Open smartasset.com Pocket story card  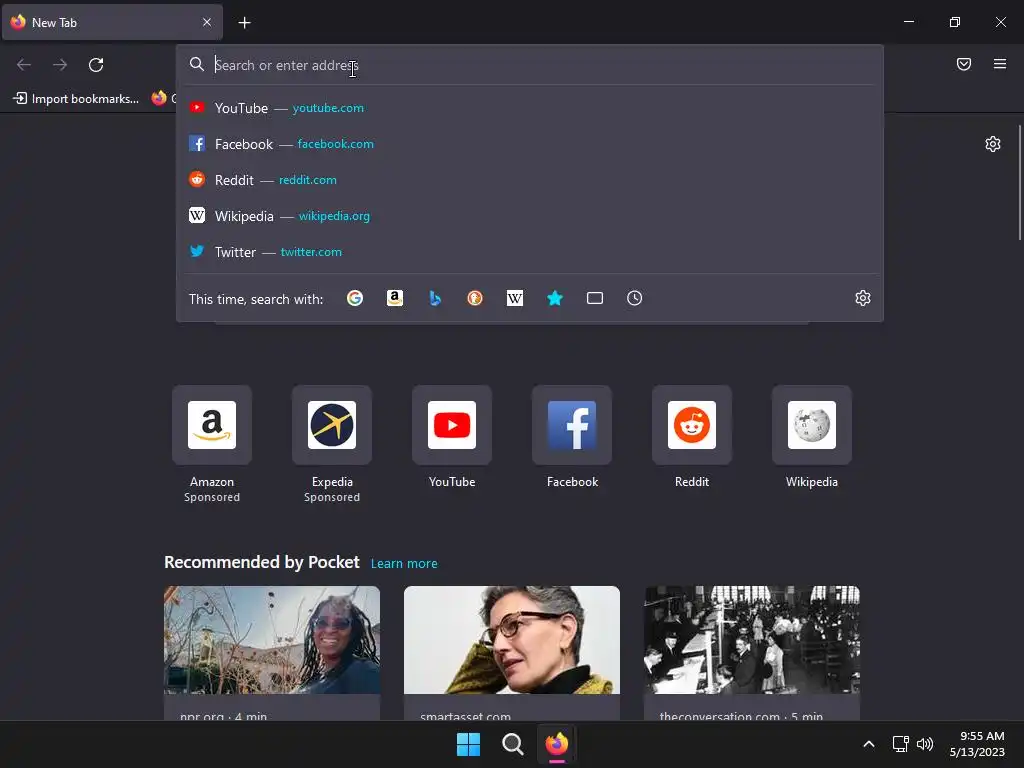pos(512,653)
